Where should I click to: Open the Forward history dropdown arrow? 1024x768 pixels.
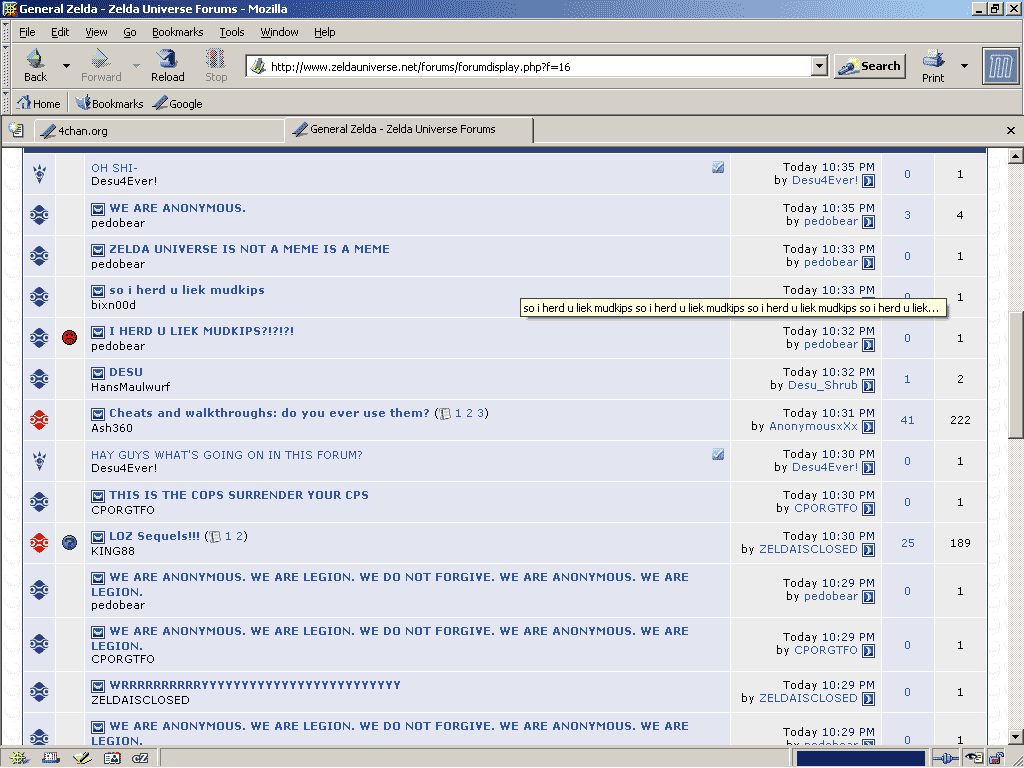136,65
